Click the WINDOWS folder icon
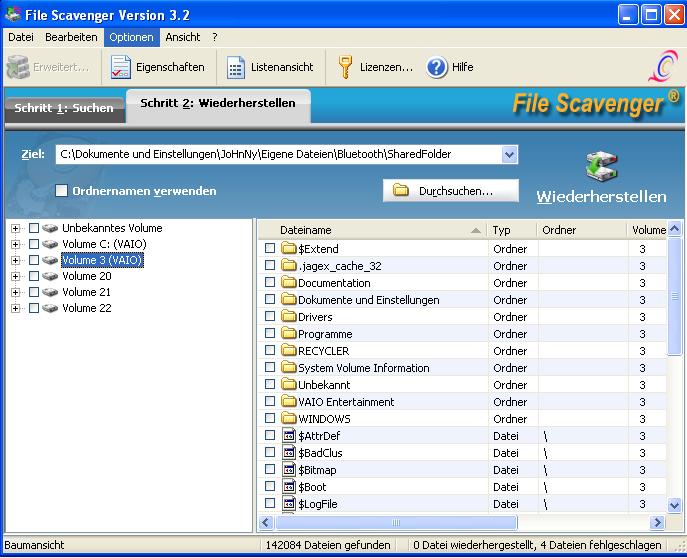This screenshot has height=558, width=687. coord(289,418)
